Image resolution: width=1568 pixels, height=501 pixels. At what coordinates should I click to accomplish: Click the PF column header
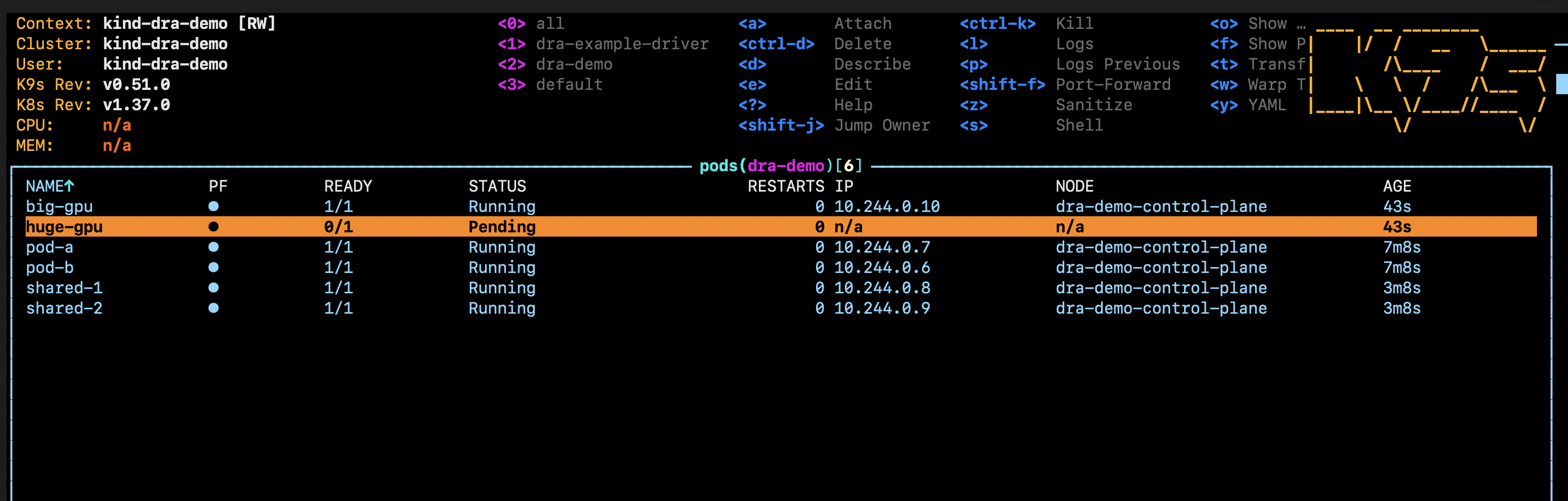coord(218,186)
